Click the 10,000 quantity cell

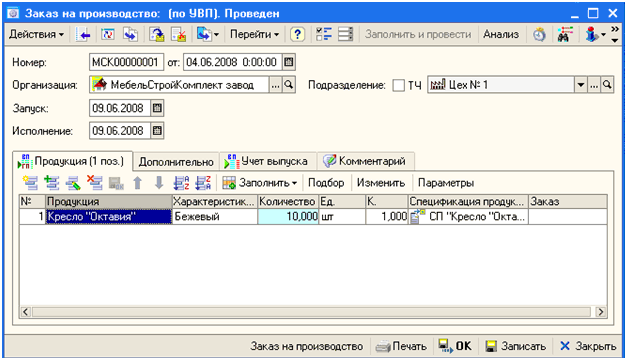(288, 216)
